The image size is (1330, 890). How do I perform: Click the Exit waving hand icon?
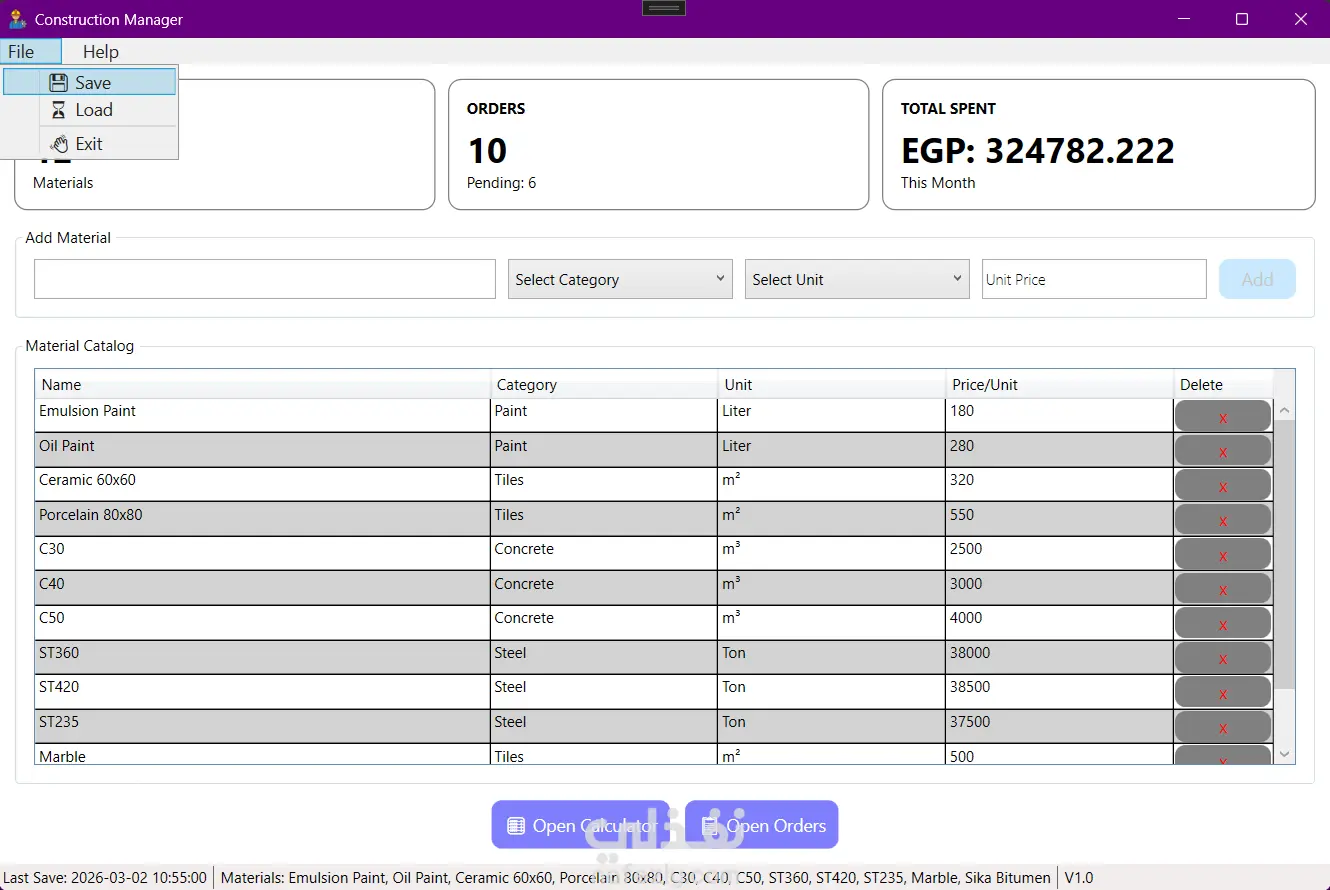coord(59,144)
